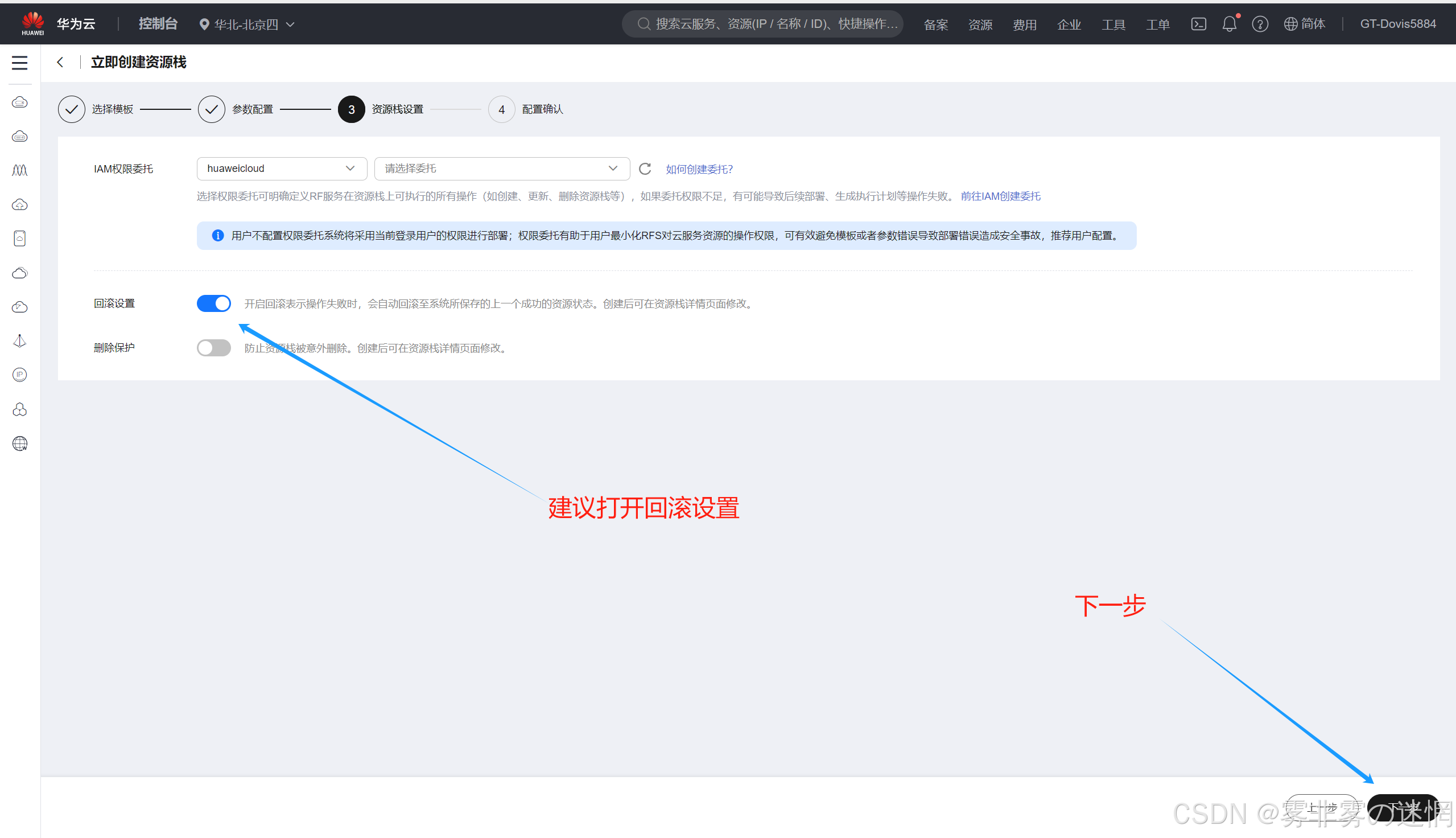The height and width of the screenshot is (838, 1456).
Task: Enable the 删除保护 deletion protection switch
Action: [214, 348]
